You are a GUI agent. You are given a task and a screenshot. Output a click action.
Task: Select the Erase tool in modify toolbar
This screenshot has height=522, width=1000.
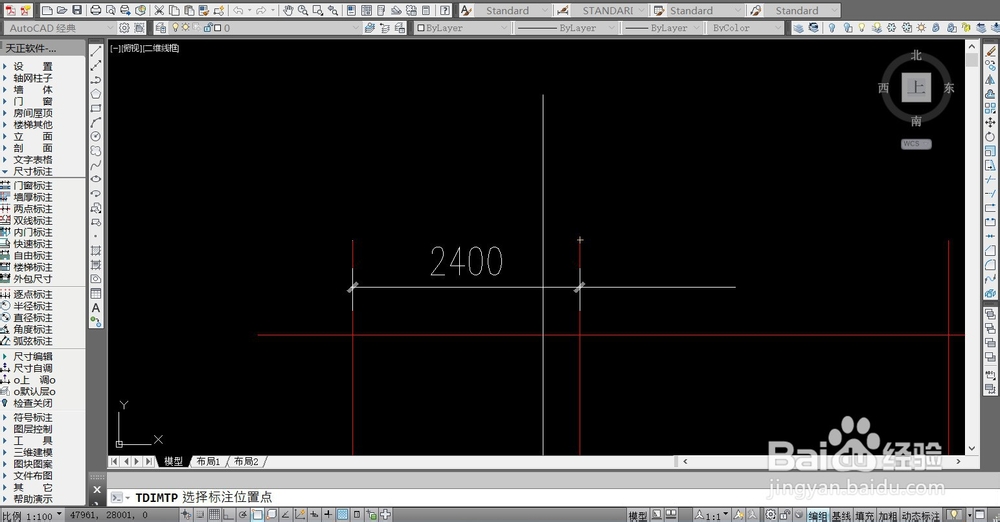click(990, 51)
